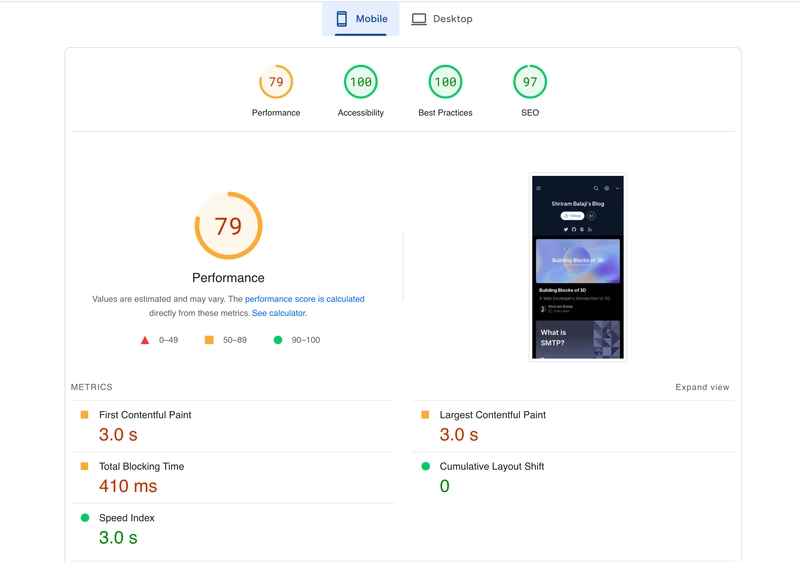Click the green circle 90–100 legend icon
Viewport: 800px width, 562px height.
coord(278,340)
